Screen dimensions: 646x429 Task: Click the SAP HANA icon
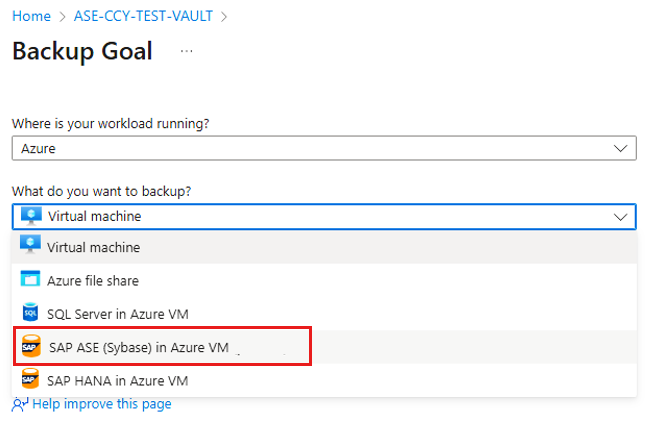coord(29,381)
